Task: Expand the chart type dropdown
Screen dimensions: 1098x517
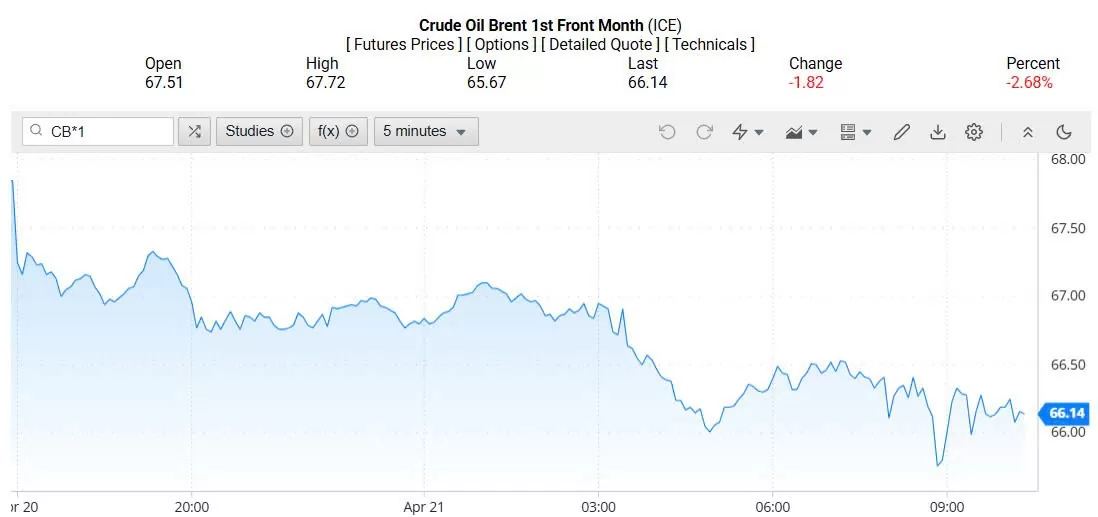Action: [x=802, y=132]
